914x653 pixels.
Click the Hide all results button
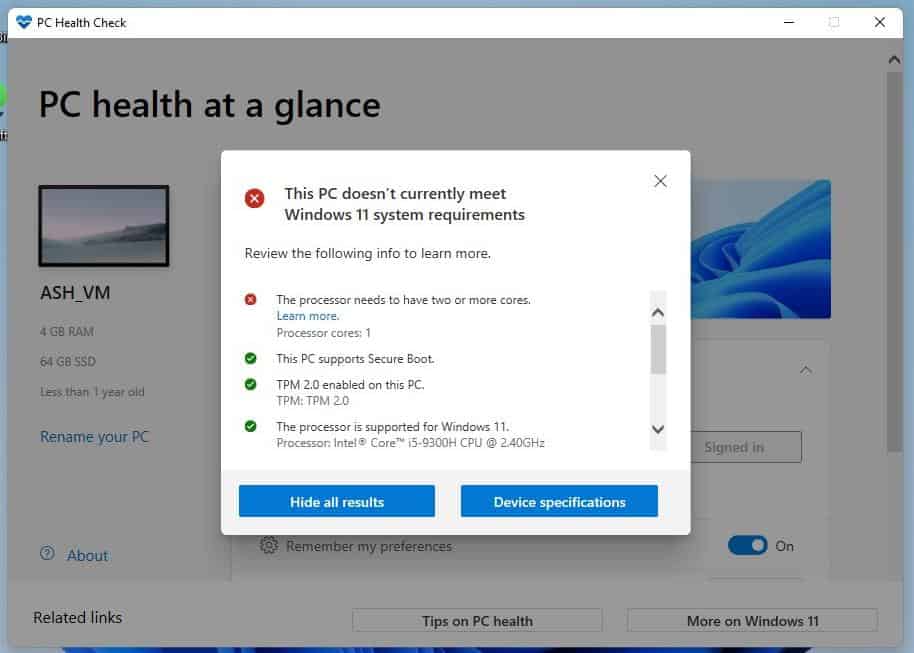point(336,501)
